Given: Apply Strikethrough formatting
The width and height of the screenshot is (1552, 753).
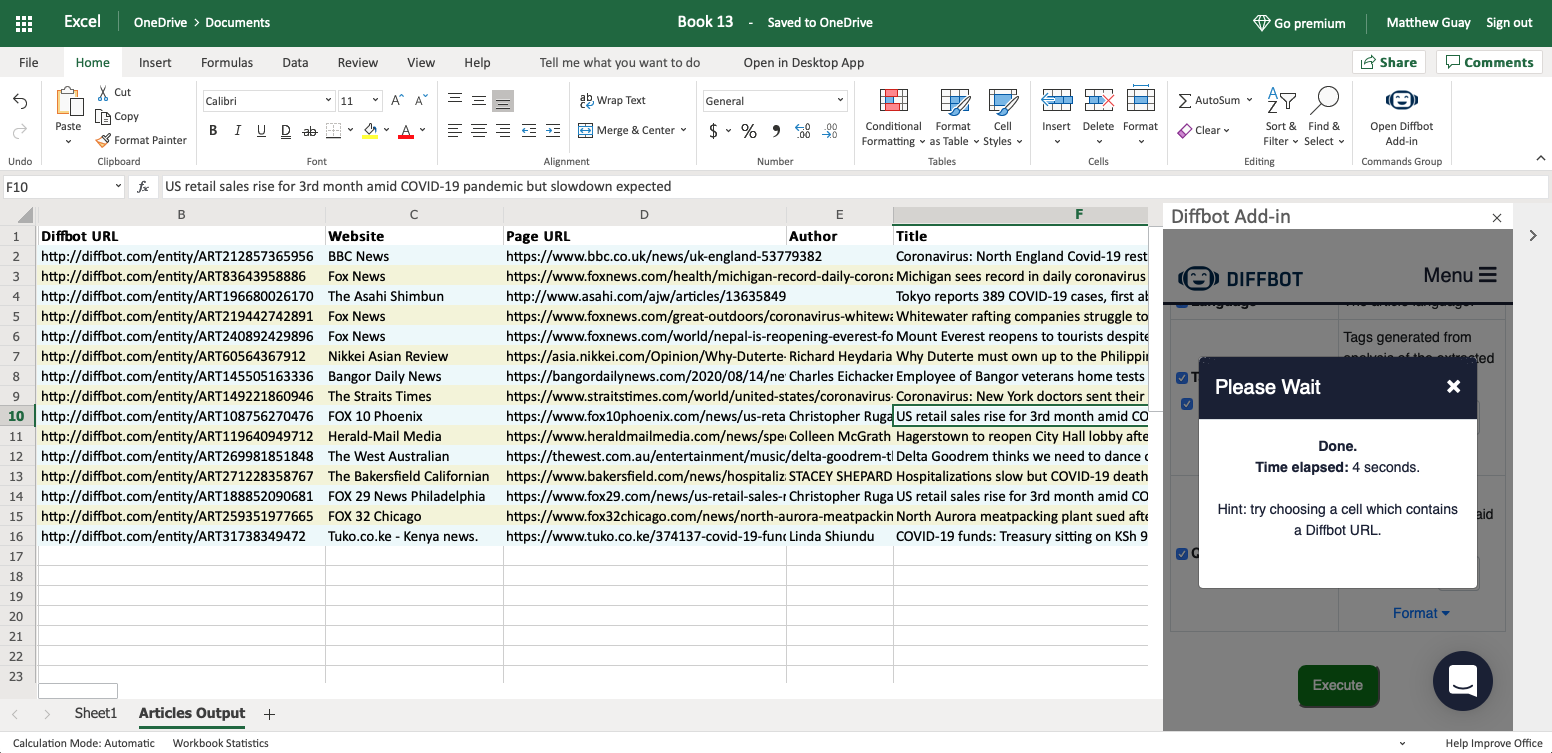Looking at the screenshot, I should pyautogui.click(x=309, y=130).
